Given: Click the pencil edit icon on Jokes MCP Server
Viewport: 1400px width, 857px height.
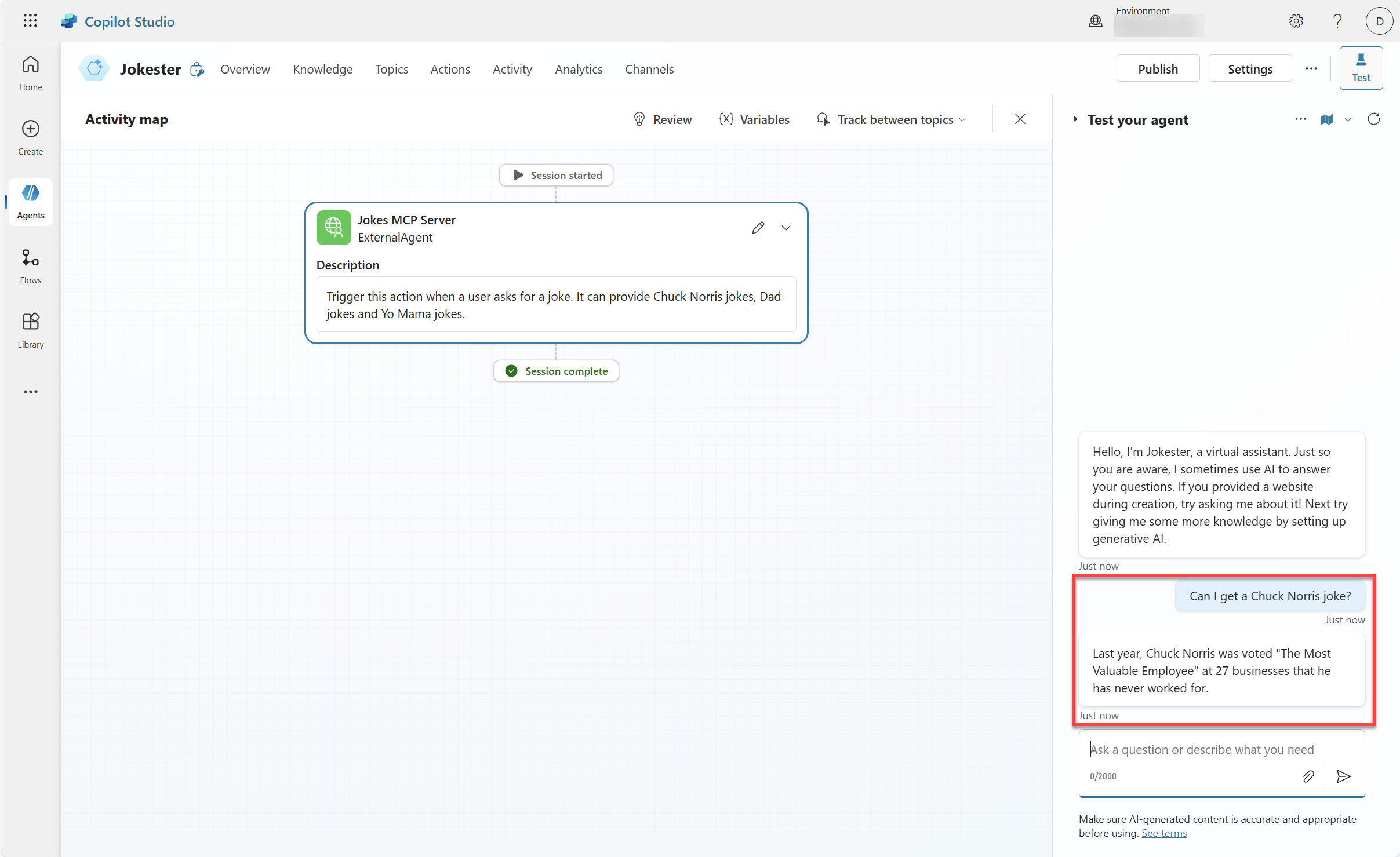Looking at the screenshot, I should point(758,228).
